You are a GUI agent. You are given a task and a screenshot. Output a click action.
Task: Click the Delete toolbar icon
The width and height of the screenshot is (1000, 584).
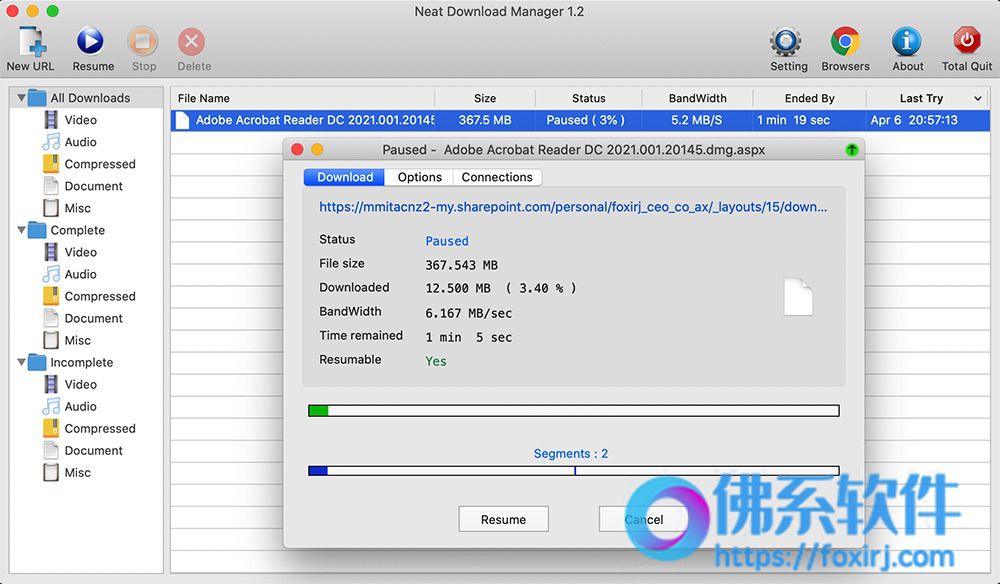(191, 42)
